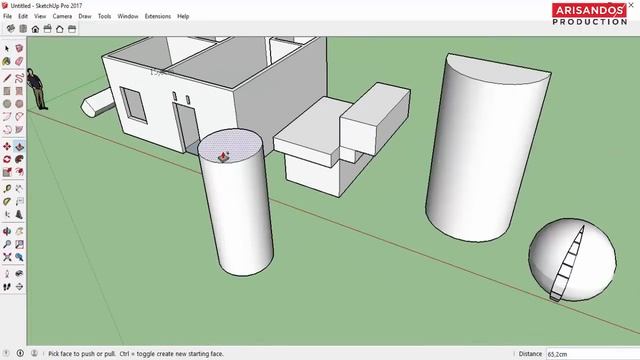
Task: Open the Help menu
Action: pyautogui.click(x=183, y=16)
